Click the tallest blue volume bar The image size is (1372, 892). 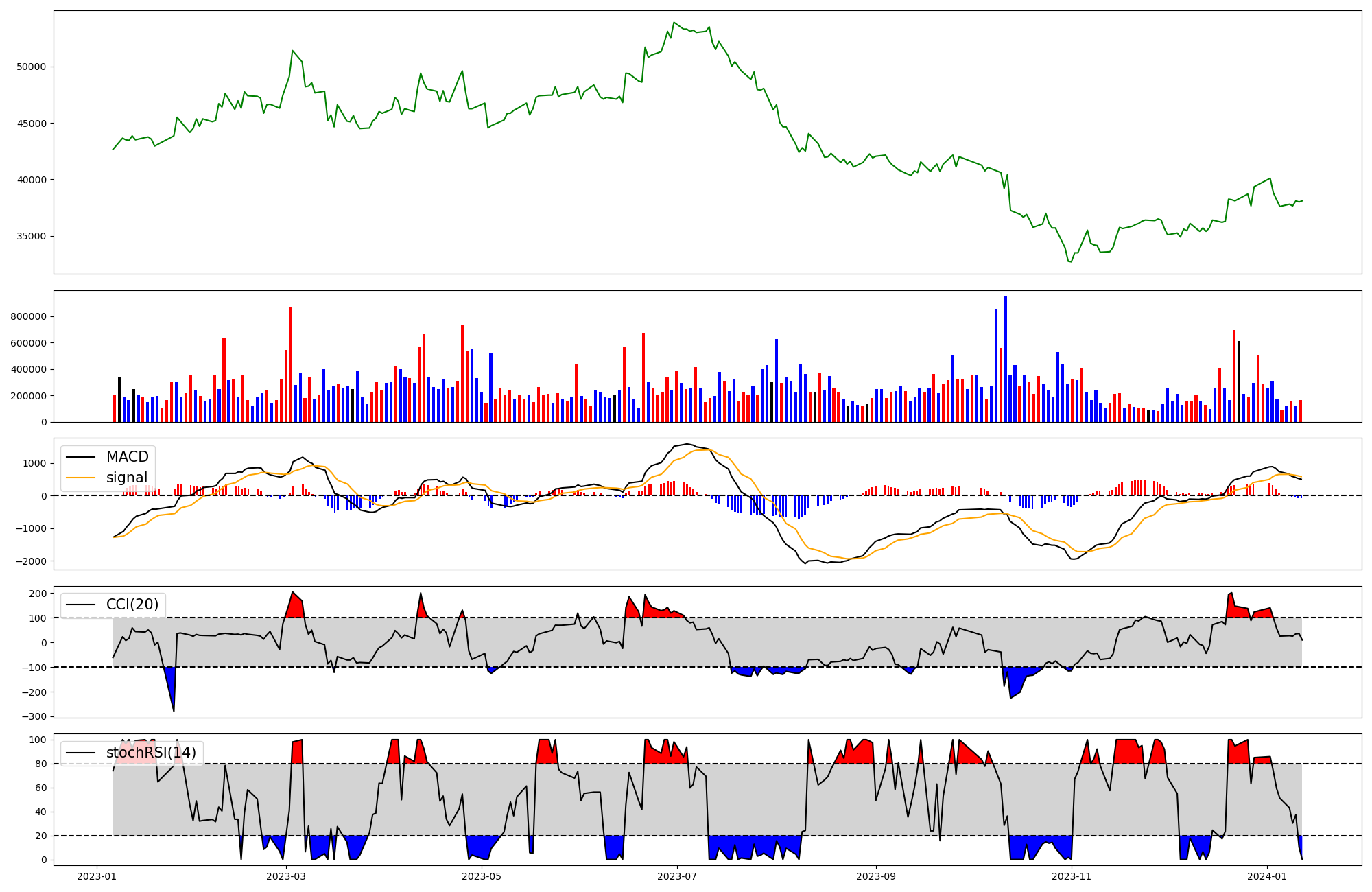(x=1006, y=360)
